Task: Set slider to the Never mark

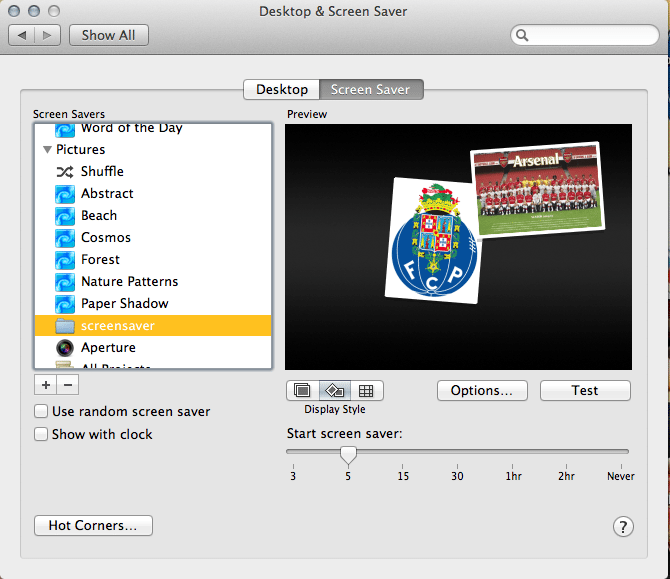Action: pyautogui.click(x=621, y=467)
